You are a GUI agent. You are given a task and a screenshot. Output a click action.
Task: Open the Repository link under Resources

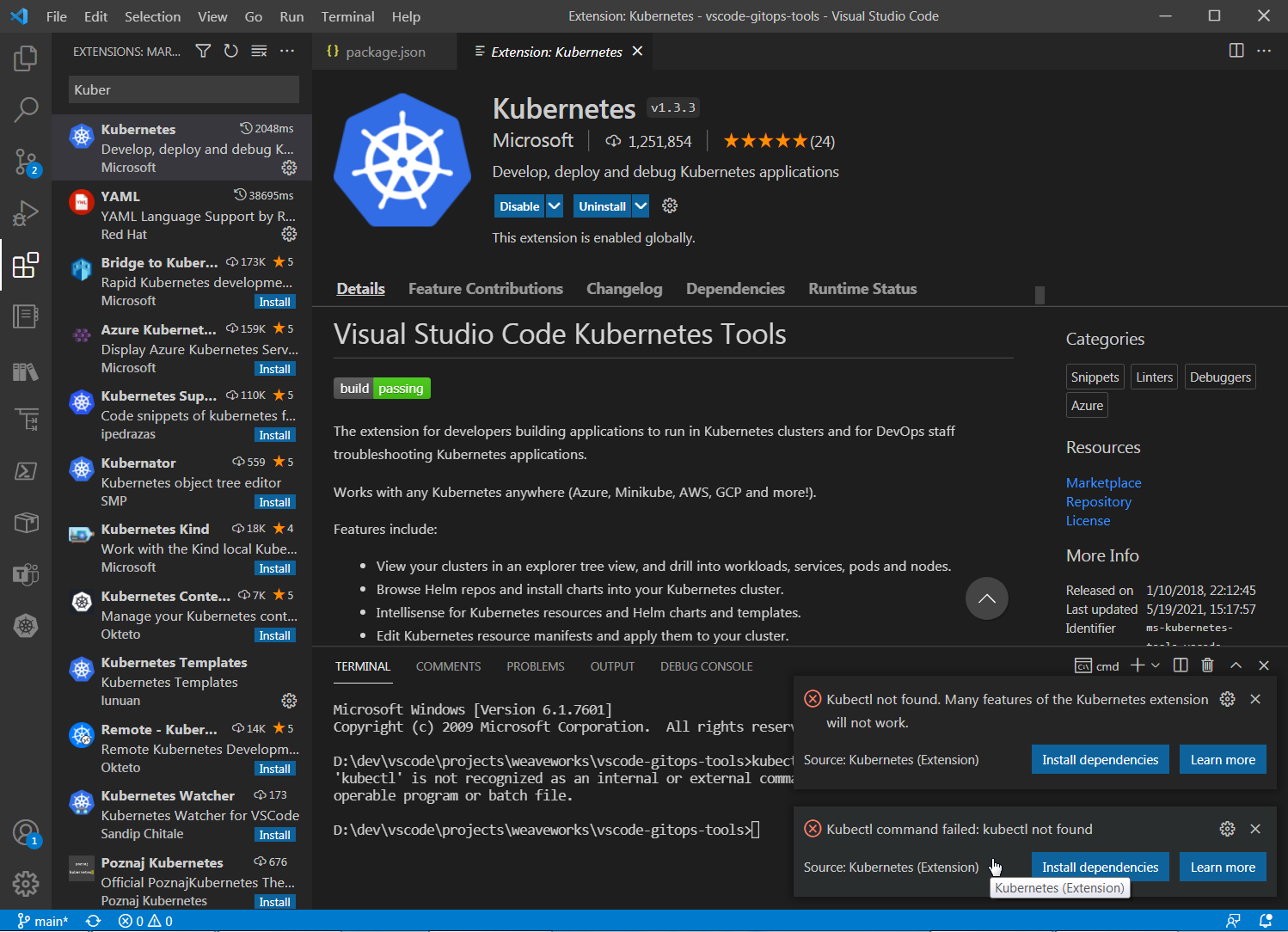point(1098,501)
